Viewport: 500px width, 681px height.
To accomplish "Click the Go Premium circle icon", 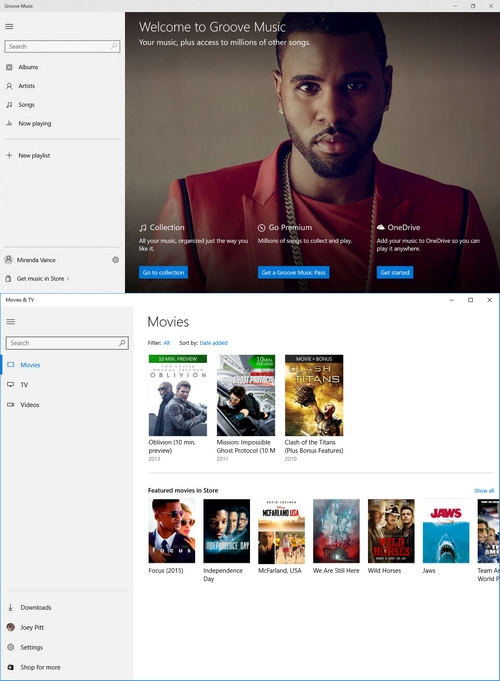I will tap(262, 228).
